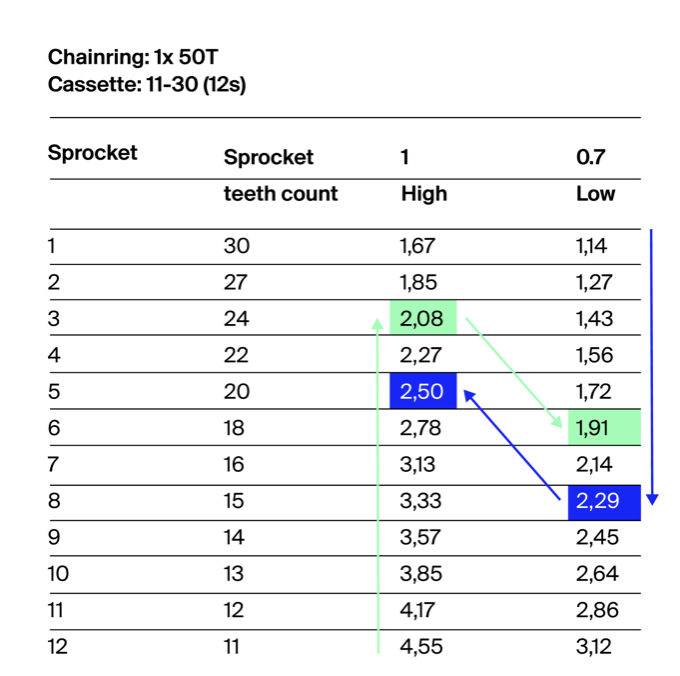The width and height of the screenshot is (680, 676).
Task: Click sprocket number 10 in first column
Action: click(58, 574)
